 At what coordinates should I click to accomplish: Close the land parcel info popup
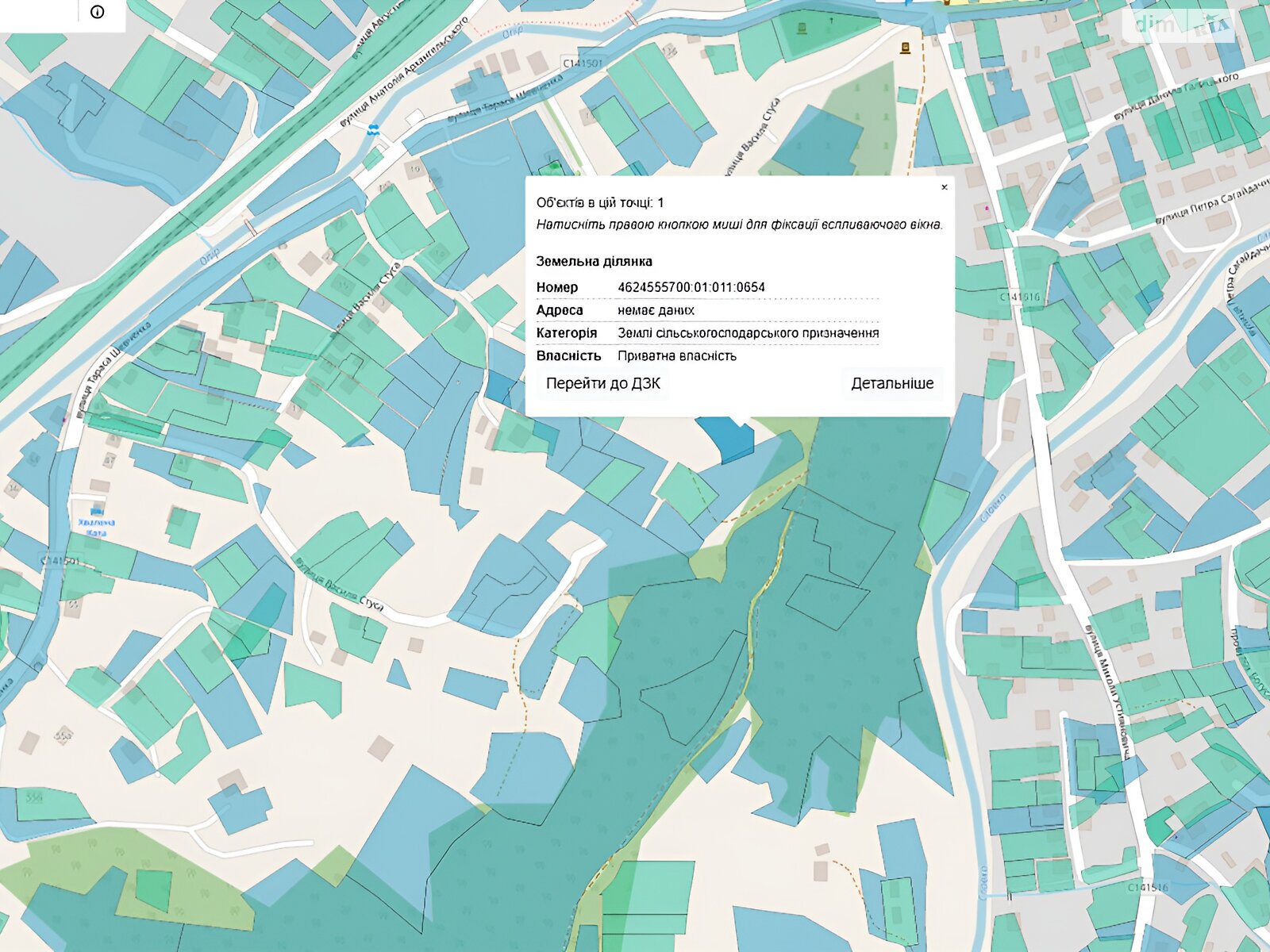944,188
